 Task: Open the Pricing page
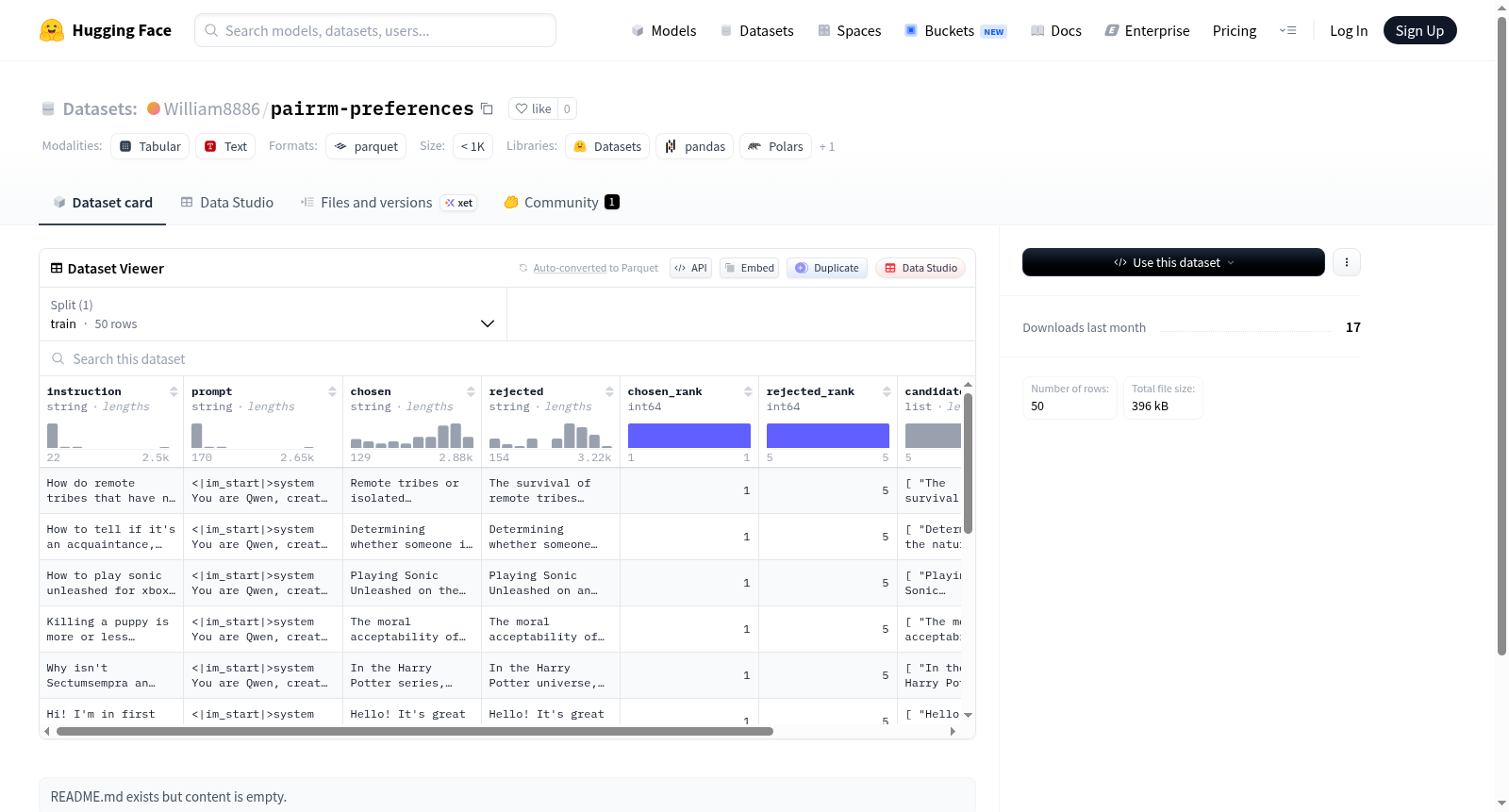coord(1235,30)
